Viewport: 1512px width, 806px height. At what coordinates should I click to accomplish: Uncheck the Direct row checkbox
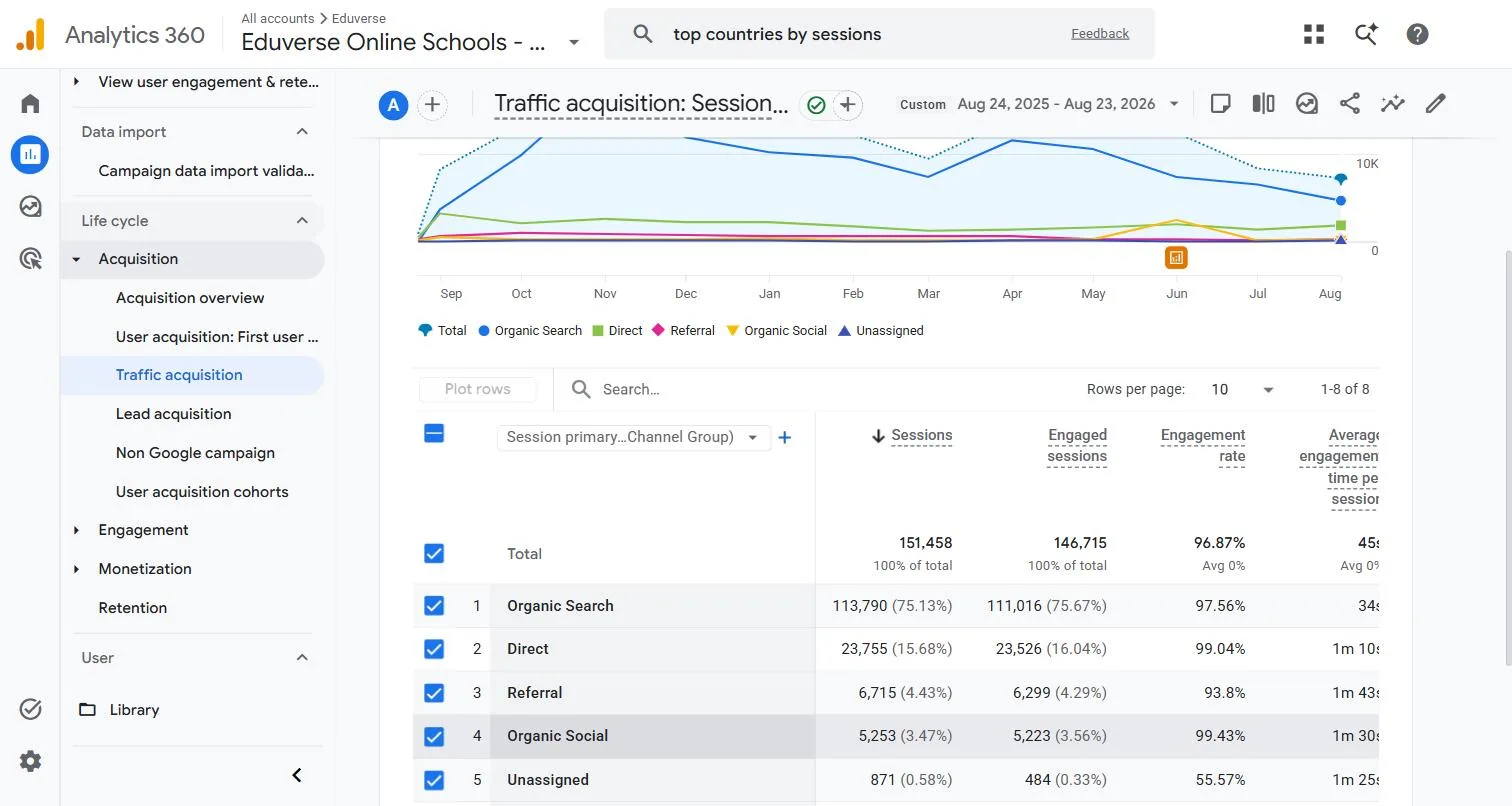pyautogui.click(x=434, y=649)
